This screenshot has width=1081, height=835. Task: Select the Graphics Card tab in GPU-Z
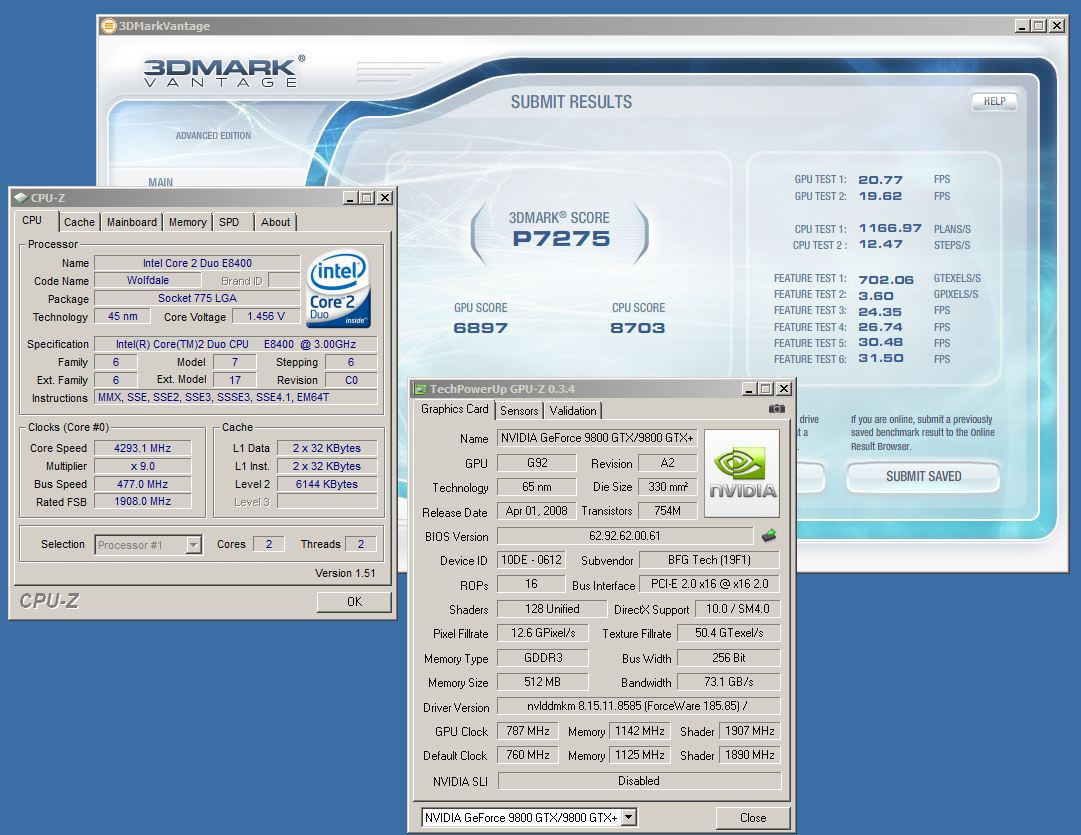click(454, 410)
